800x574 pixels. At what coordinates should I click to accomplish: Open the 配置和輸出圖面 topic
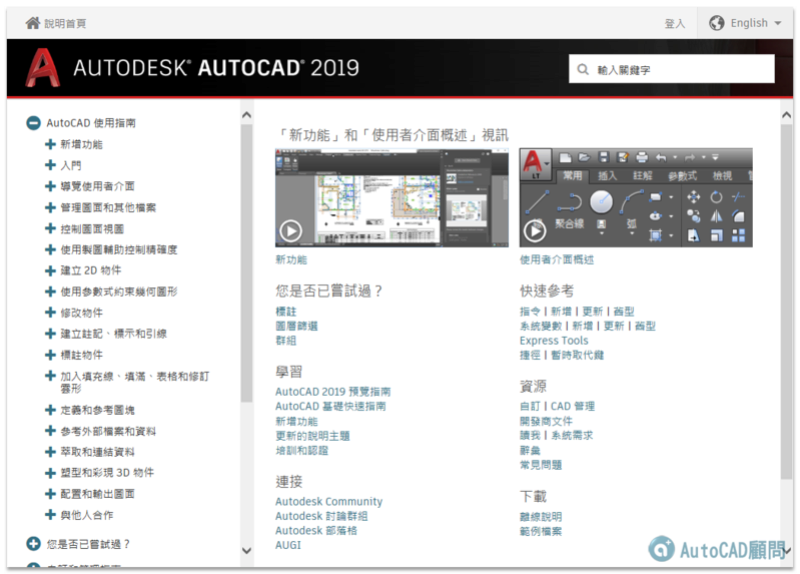pyautogui.click(x=97, y=494)
